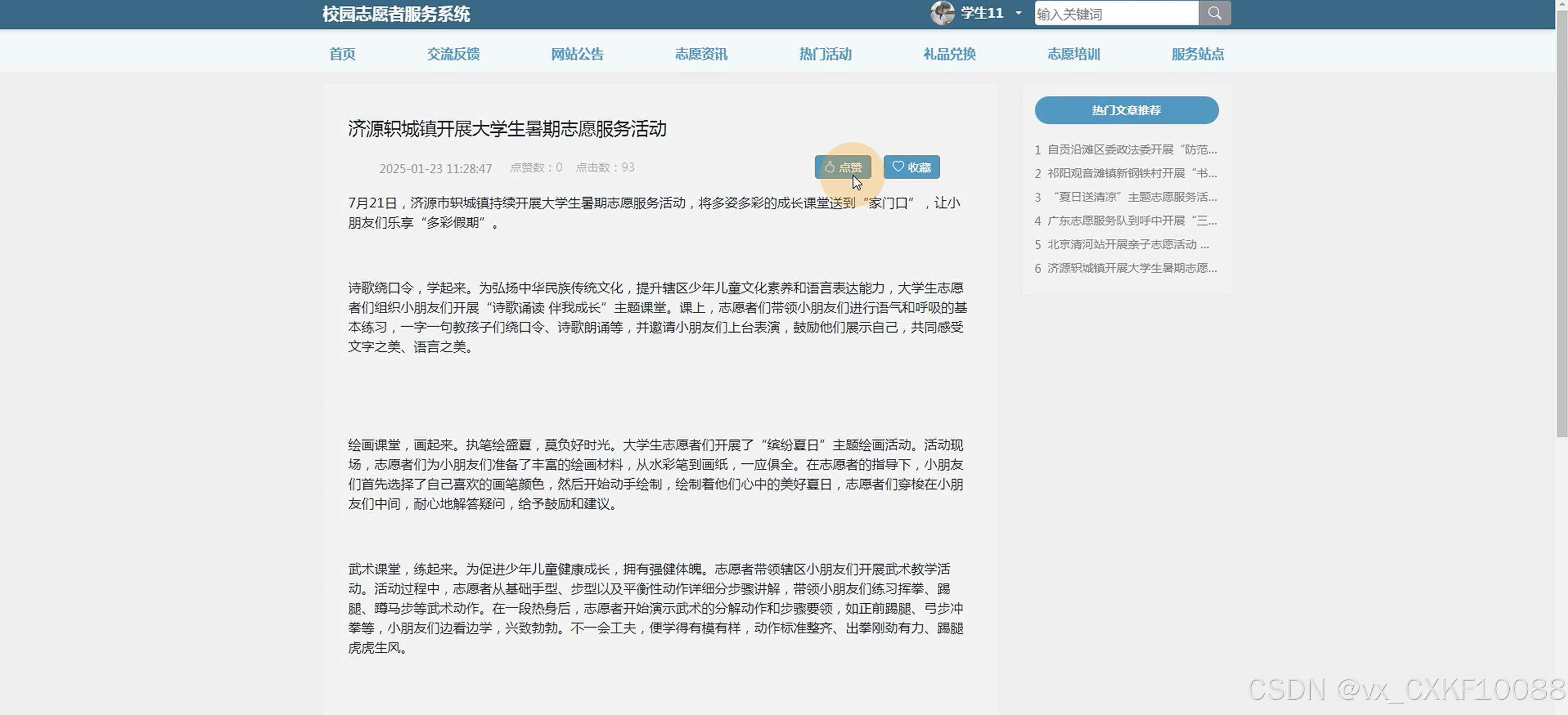The width and height of the screenshot is (1568, 716).
Task: Type in the 输入关键词 search box
Action: tap(1116, 14)
